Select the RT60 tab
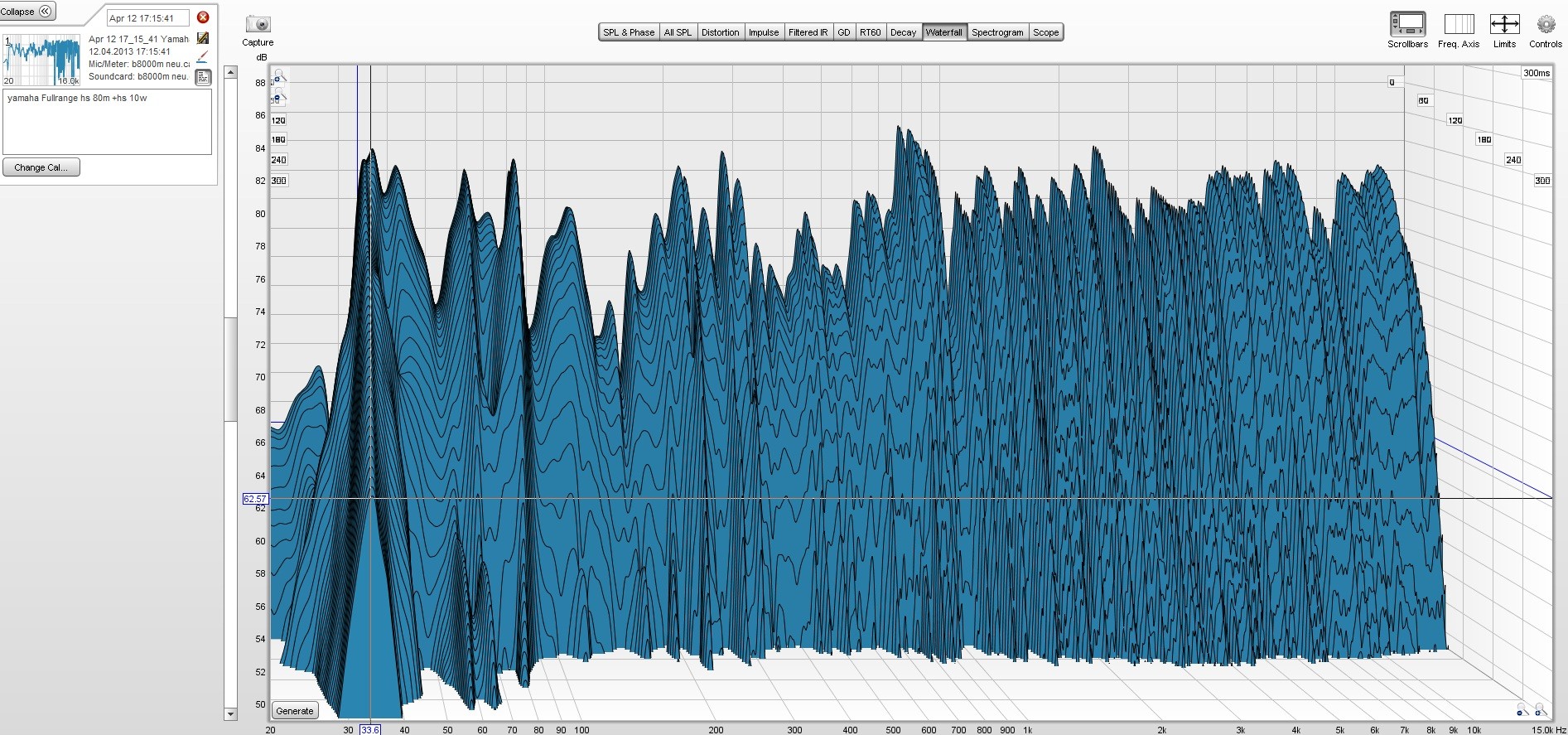Image resolution: width=1568 pixels, height=735 pixels. 870,32
